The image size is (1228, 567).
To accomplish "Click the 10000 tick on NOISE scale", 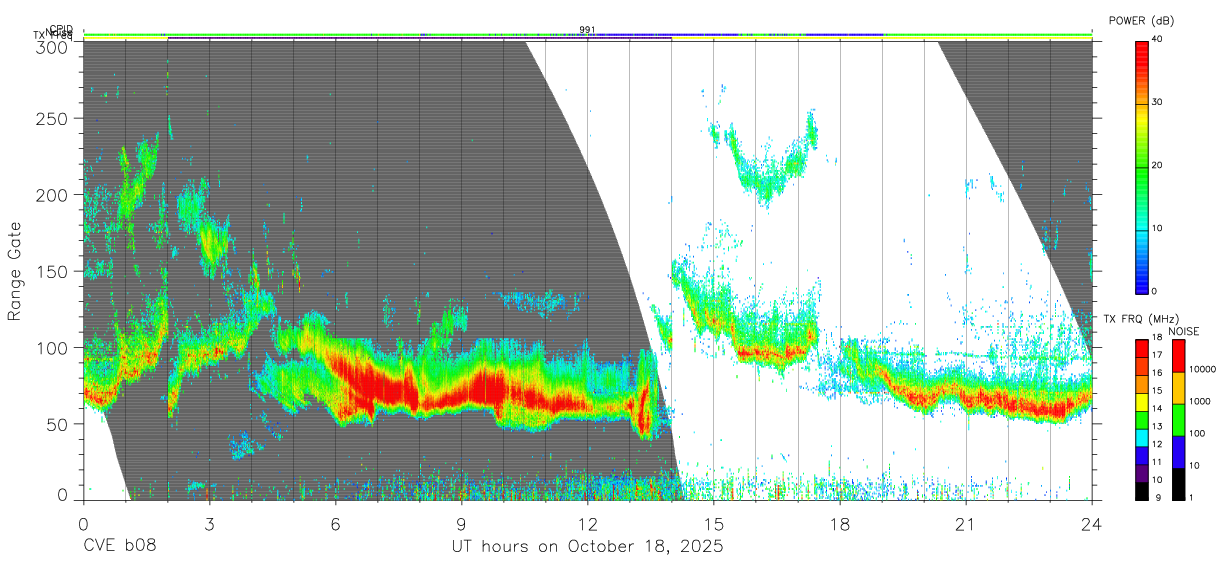I will click(x=1201, y=369).
